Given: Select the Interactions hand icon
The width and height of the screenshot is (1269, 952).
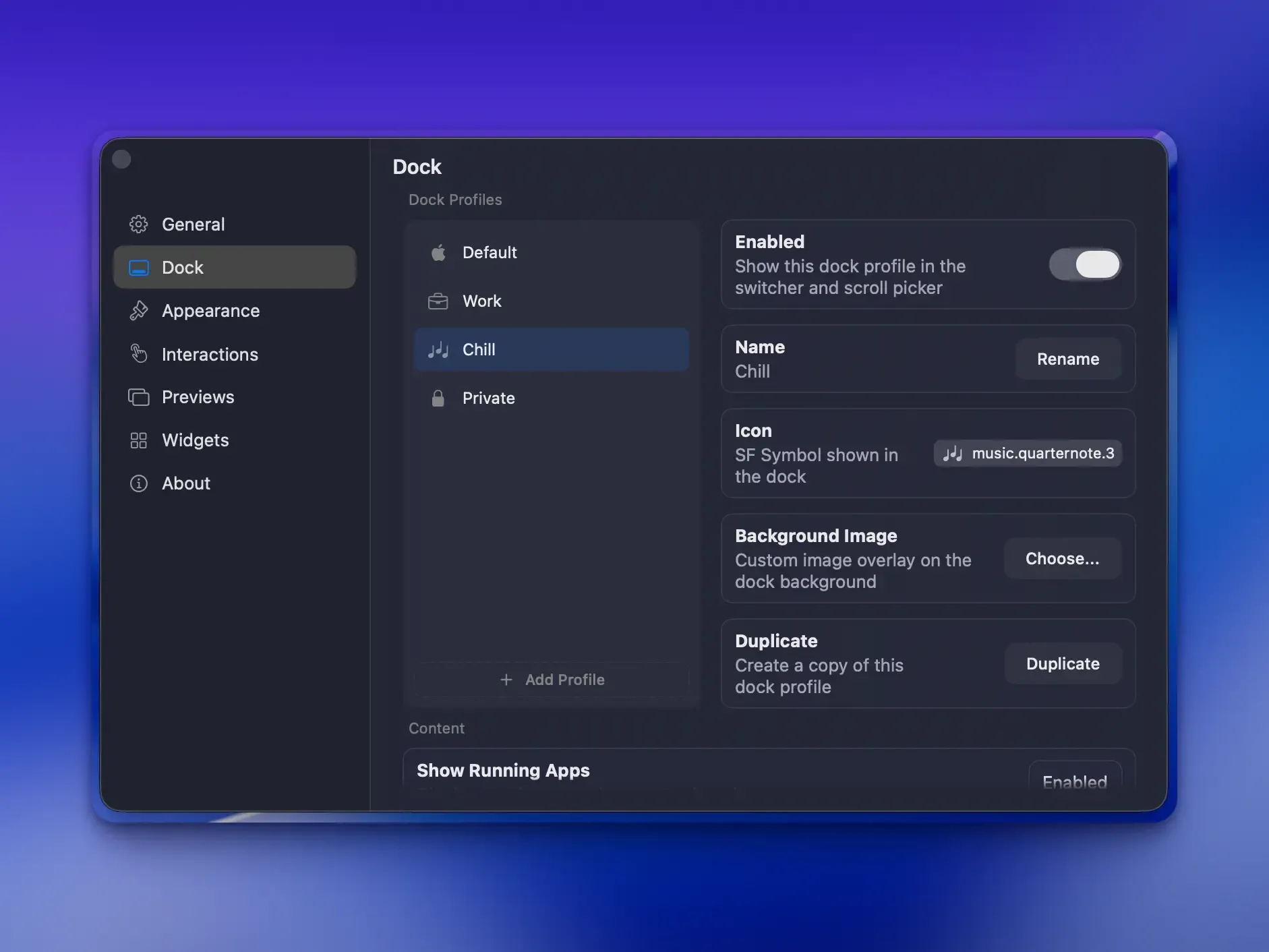Looking at the screenshot, I should tap(138, 354).
